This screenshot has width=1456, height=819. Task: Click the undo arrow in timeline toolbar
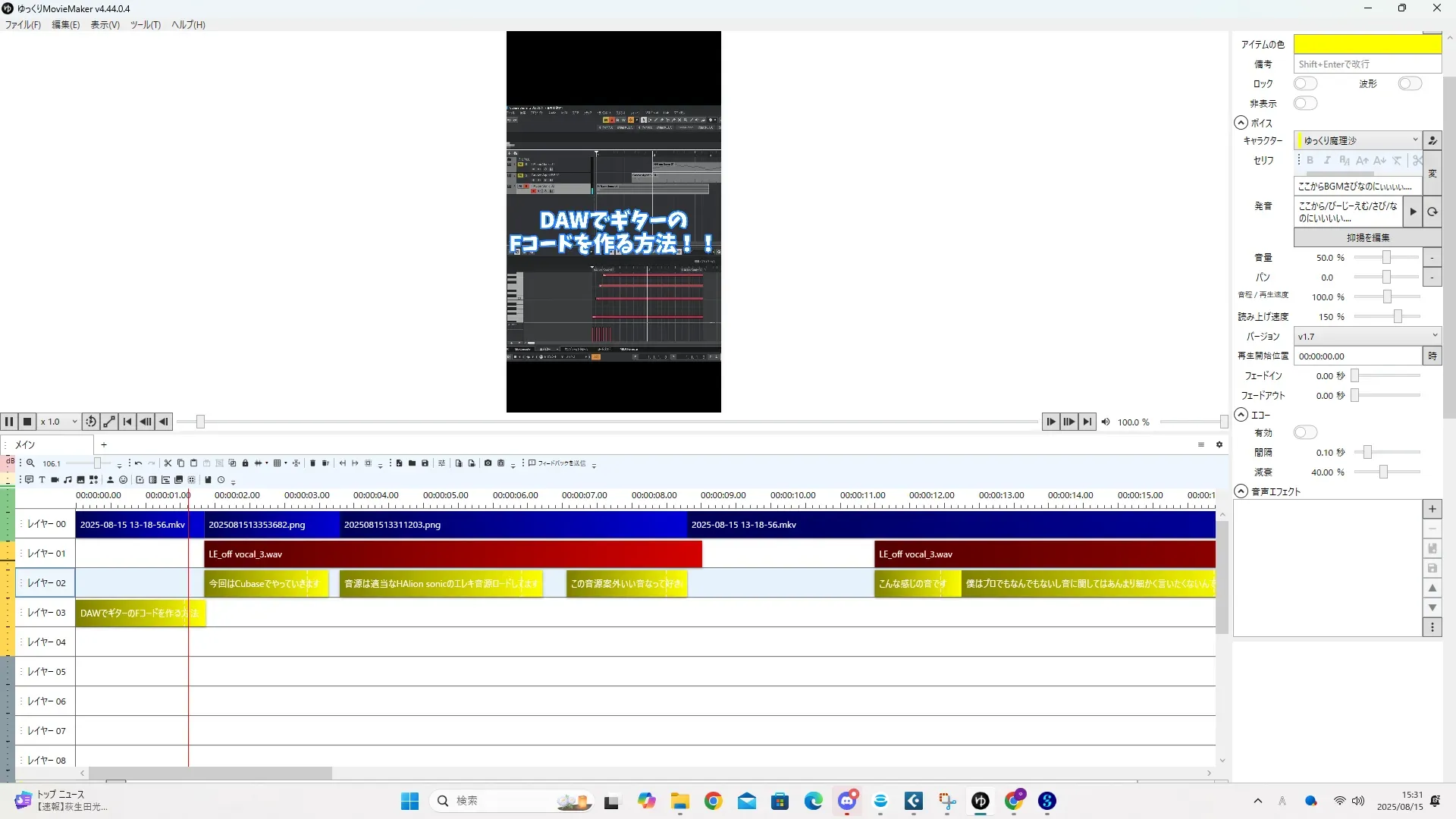[x=138, y=463]
